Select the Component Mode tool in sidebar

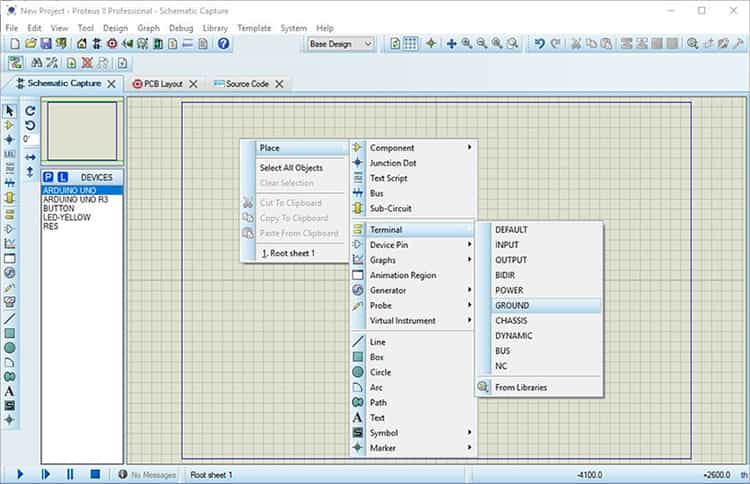[9, 125]
